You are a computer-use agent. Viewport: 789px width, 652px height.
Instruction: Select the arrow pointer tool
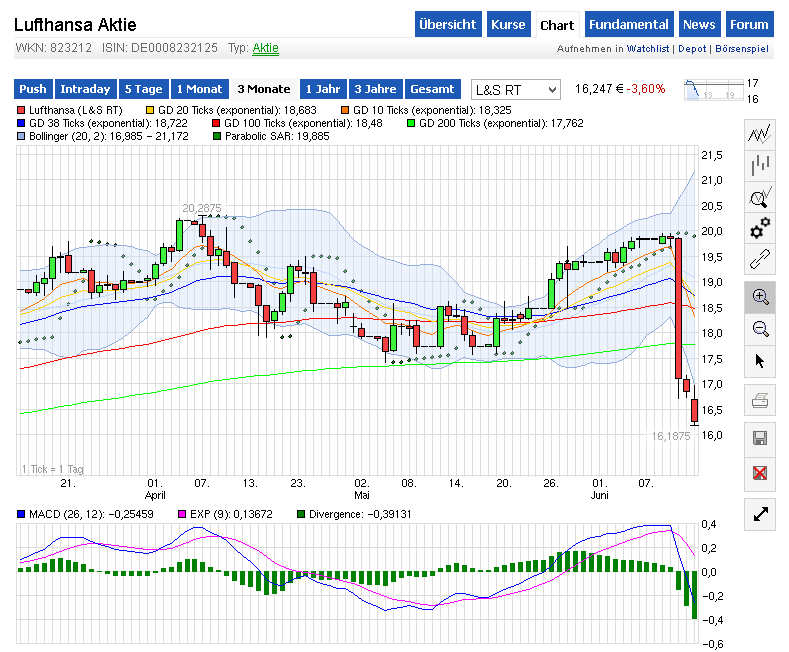761,360
